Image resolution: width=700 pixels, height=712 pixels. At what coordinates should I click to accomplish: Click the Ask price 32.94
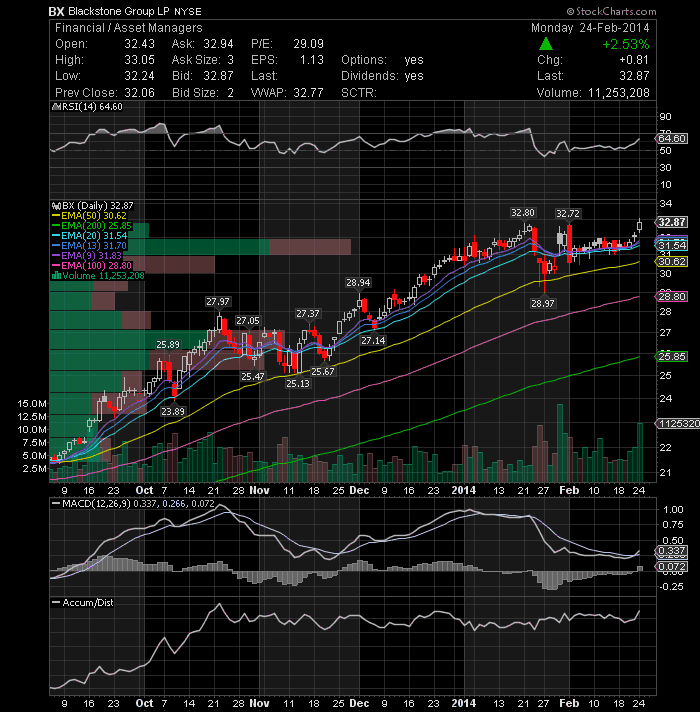(x=218, y=44)
